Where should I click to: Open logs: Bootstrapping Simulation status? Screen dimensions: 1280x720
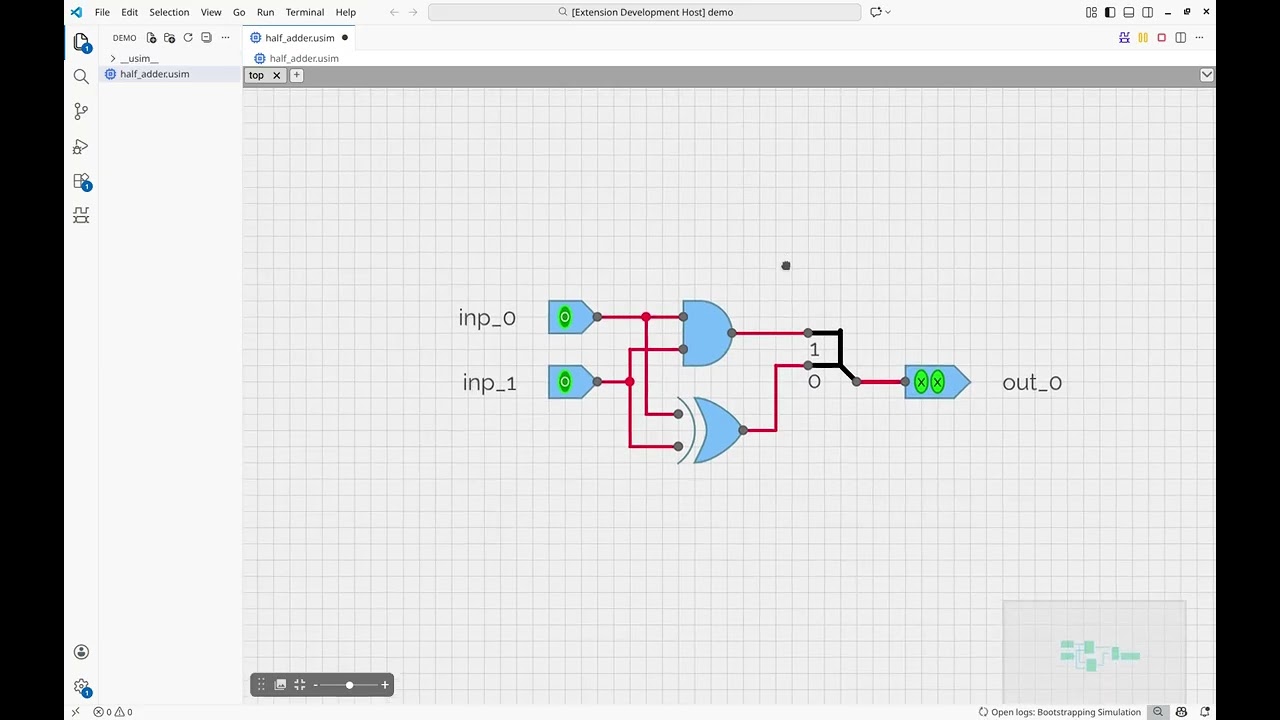[1059, 712]
